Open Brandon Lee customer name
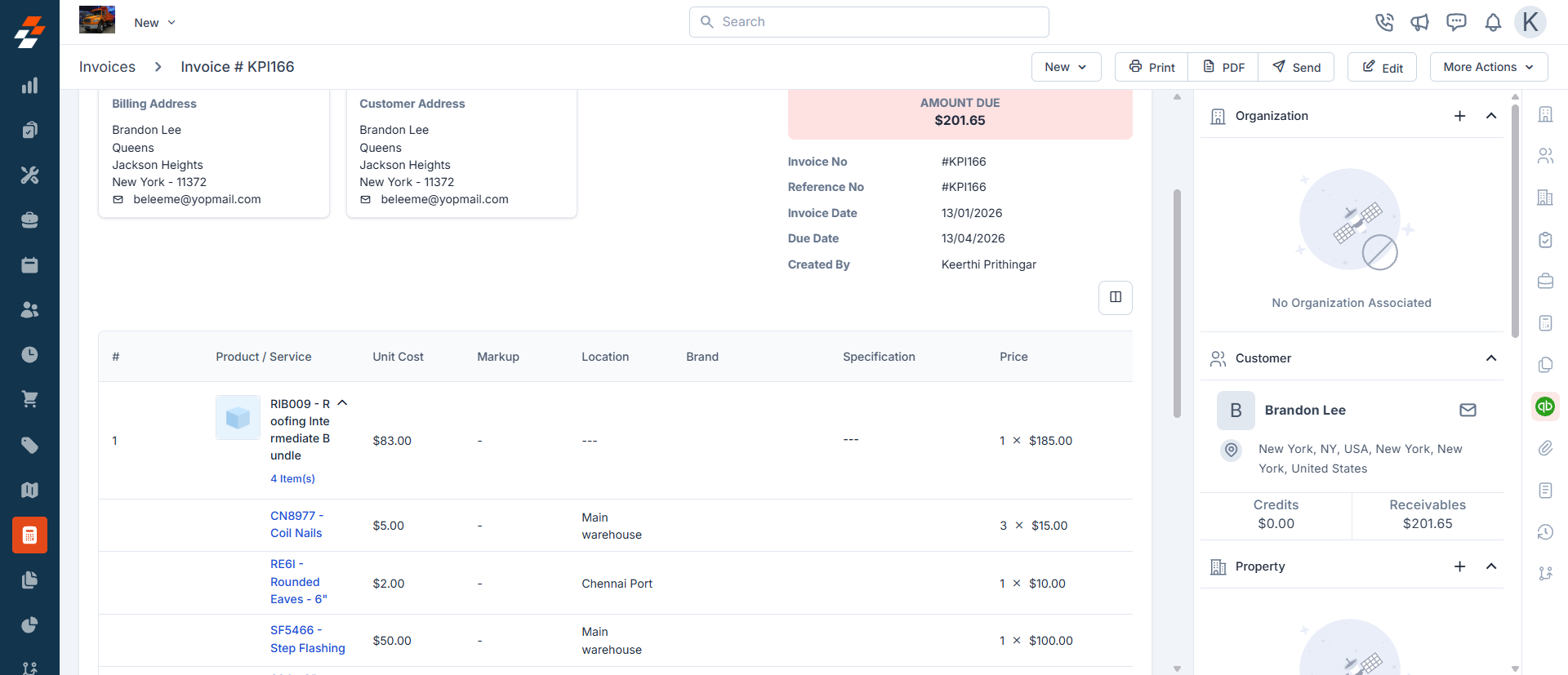The image size is (1568, 675). pyautogui.click(x=1305, y=411)
